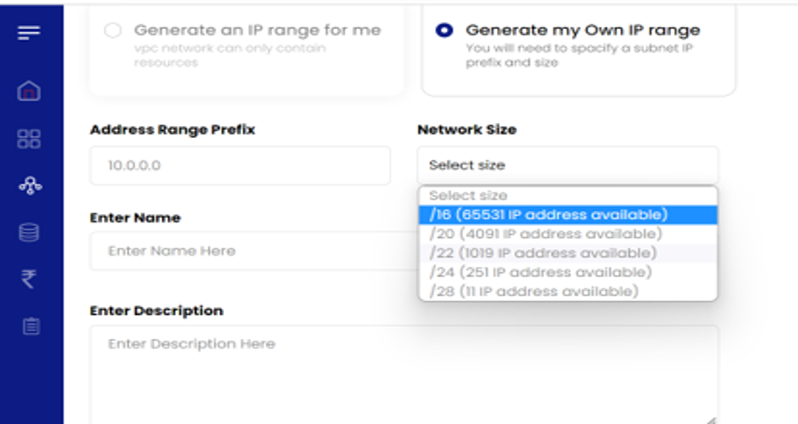Open the database storage sidebar icon

[x=30, y=233]
